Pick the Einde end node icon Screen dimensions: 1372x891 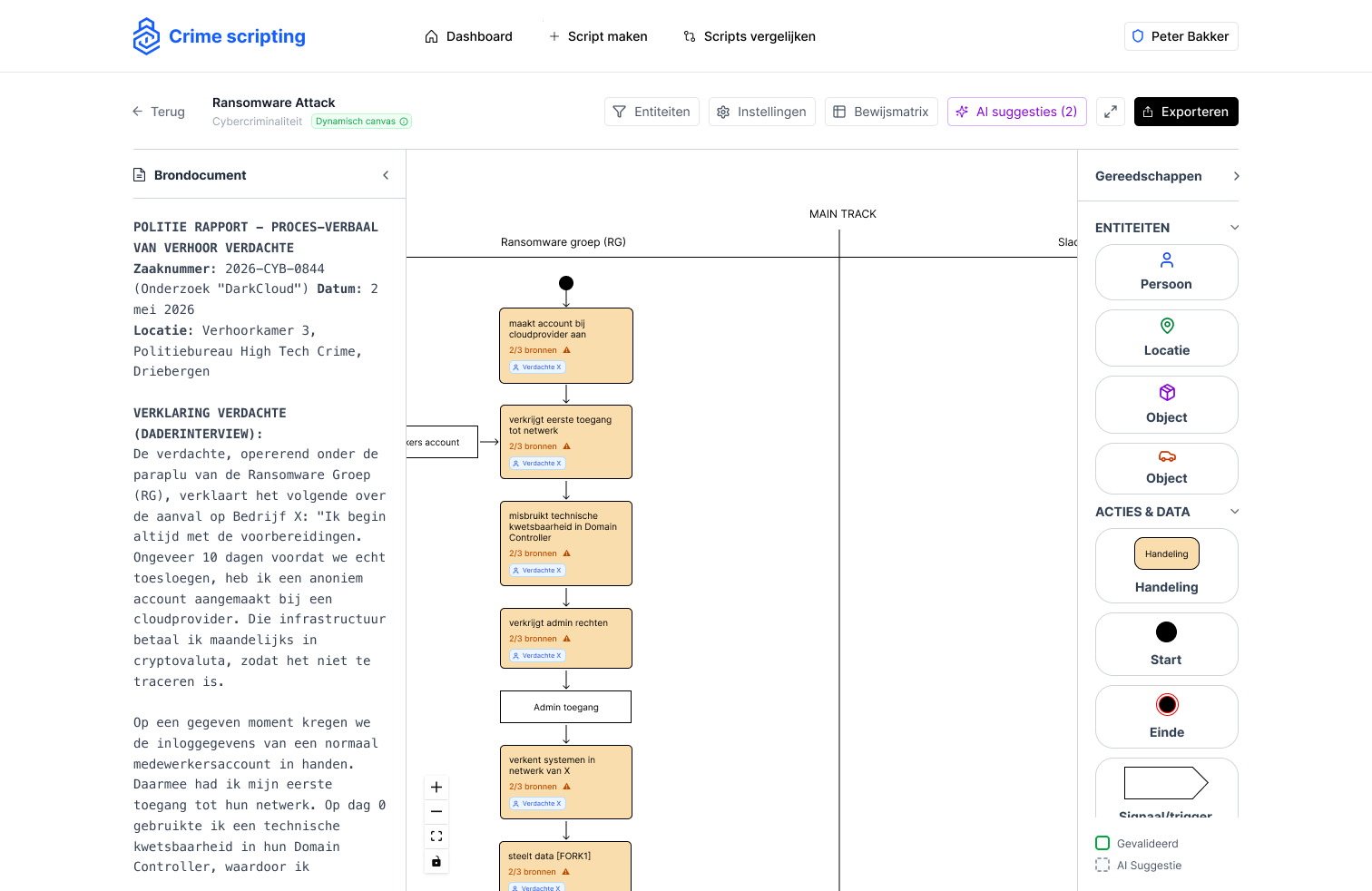point(1167,705)
